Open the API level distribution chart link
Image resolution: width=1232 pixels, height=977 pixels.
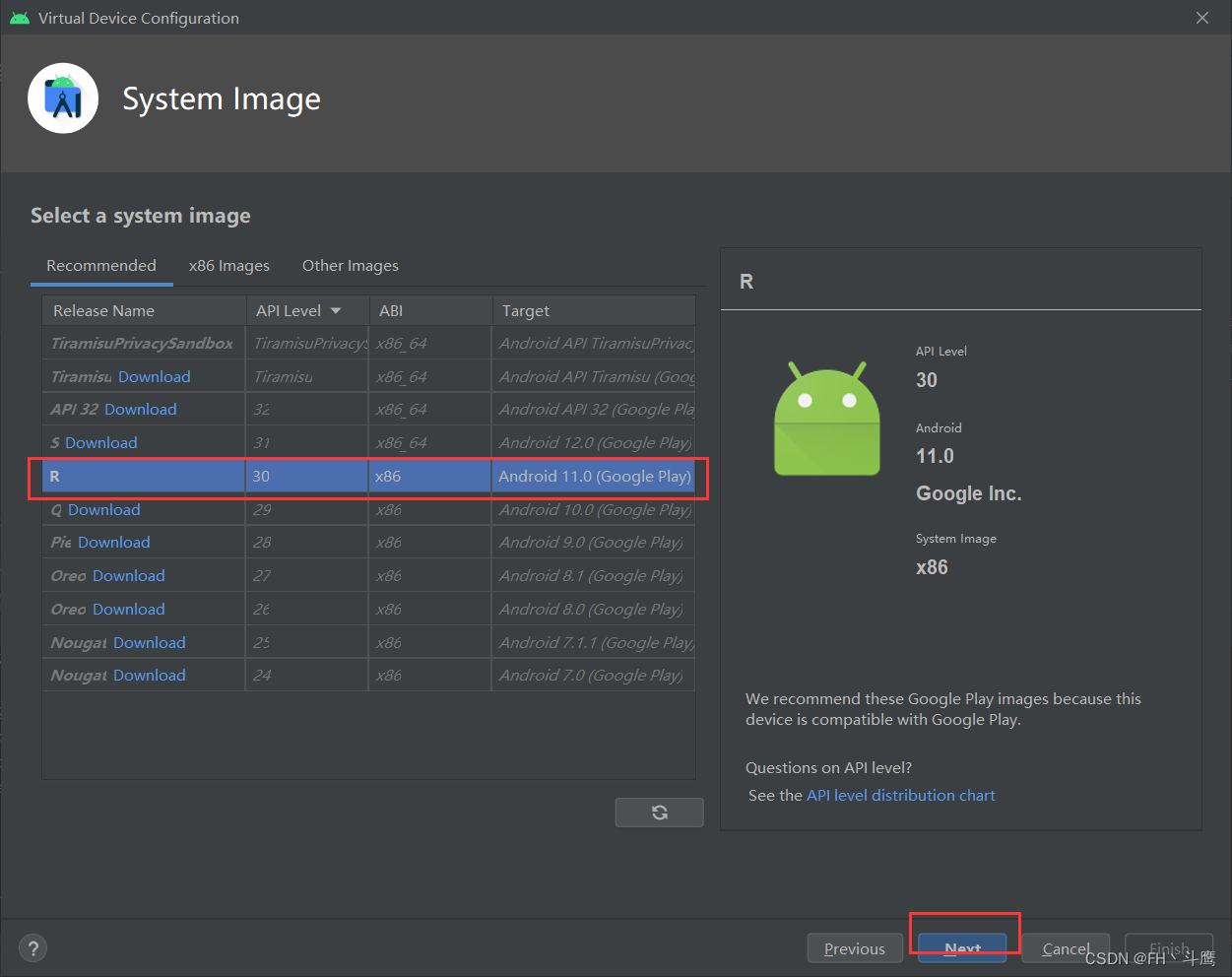[x=901, y=796]
